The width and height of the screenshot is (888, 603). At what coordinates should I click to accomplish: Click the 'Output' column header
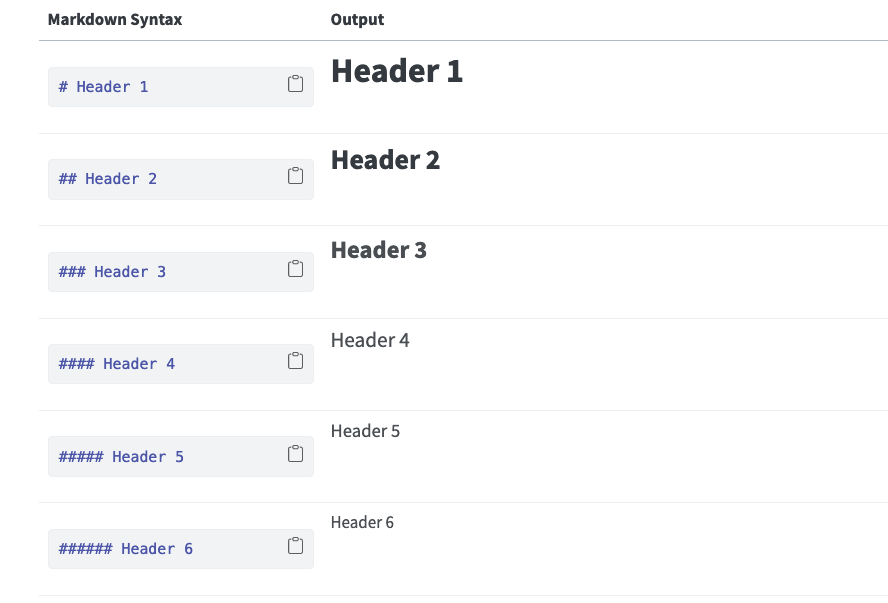[x=357, y=20]
